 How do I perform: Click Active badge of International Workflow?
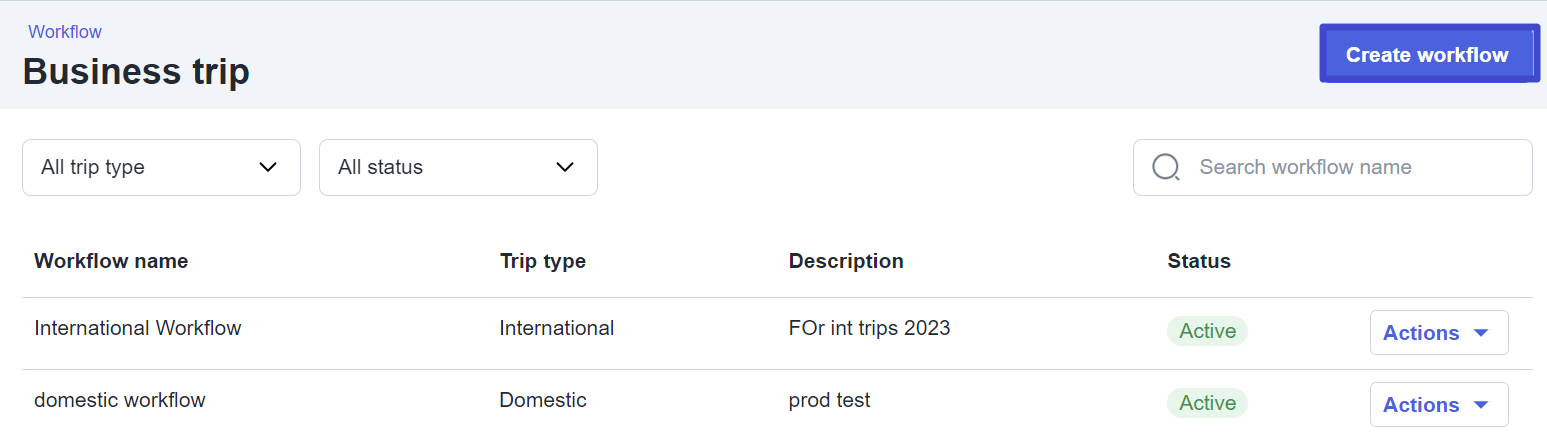1207,331
